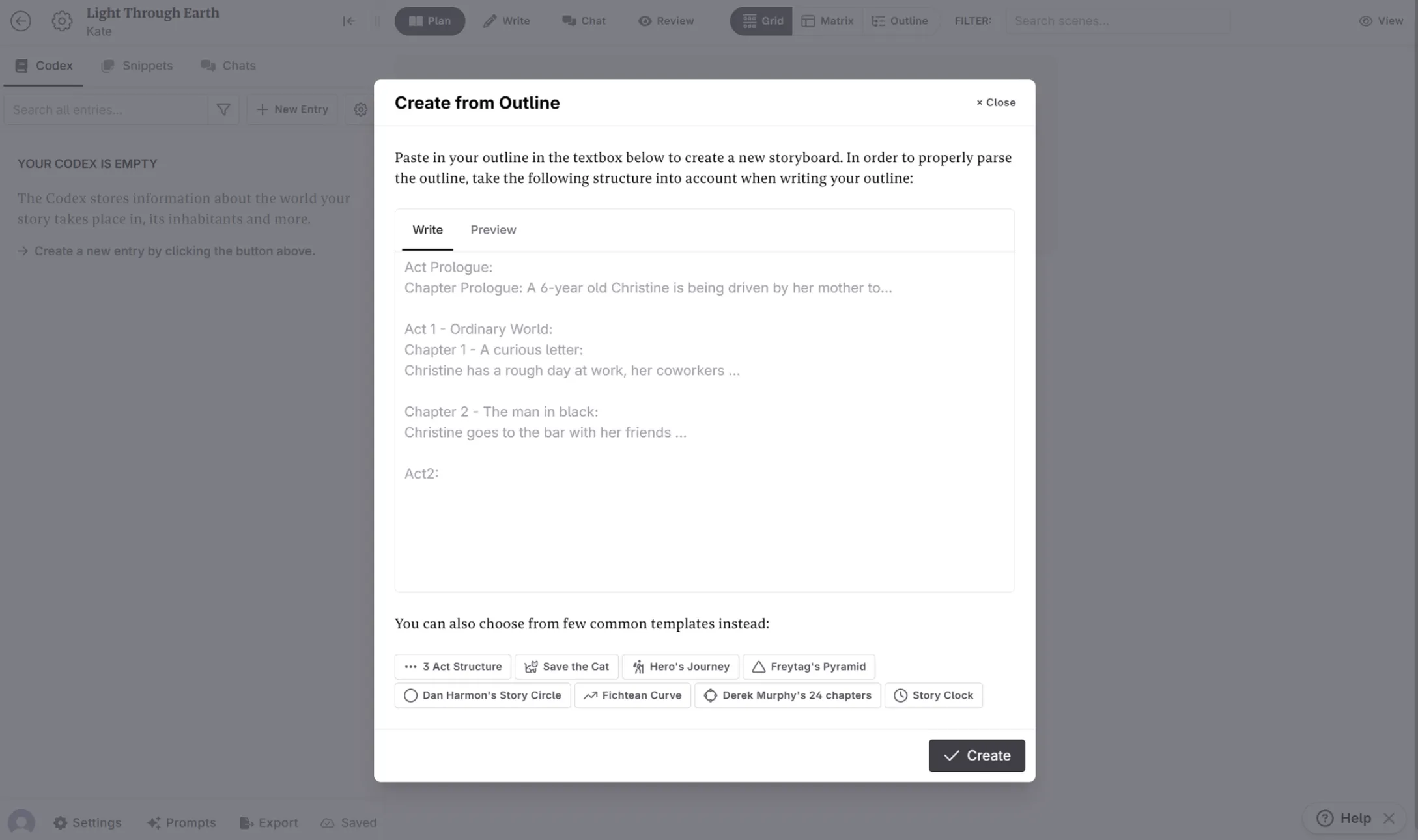This screenshot has height=840, width=1418.
Task: Switch to Outline view
Action: (x=900, y=21)
